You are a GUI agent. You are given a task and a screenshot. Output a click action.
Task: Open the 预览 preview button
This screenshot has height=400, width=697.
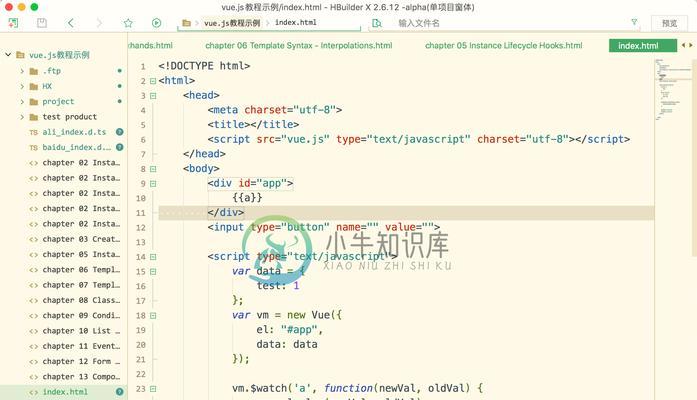click(669, 23)
